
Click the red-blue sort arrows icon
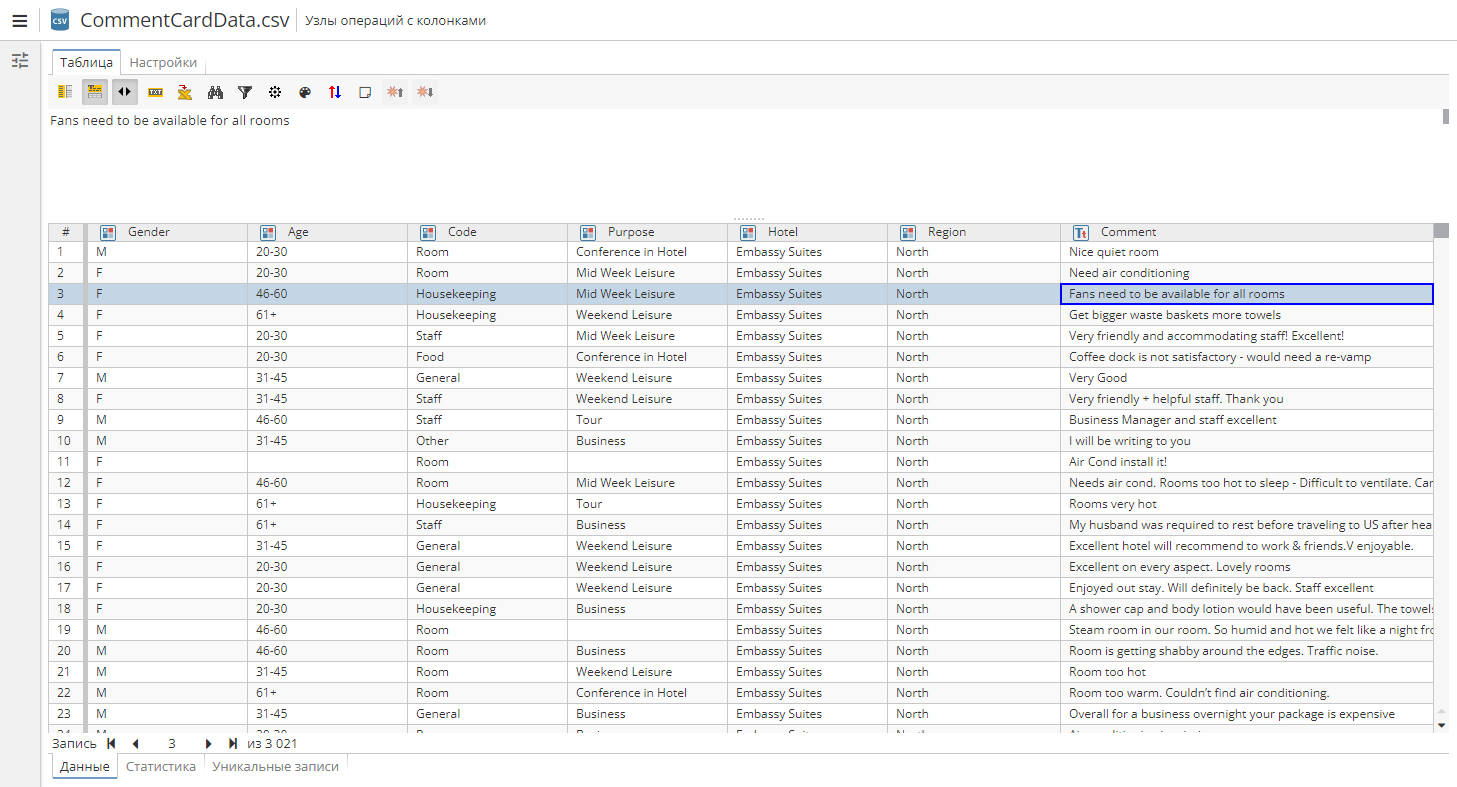point(335,92)
